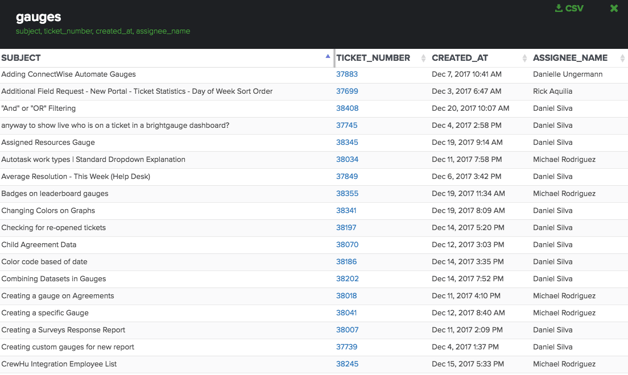
Task: Open ticket number 38186
Action: point(346,262)
